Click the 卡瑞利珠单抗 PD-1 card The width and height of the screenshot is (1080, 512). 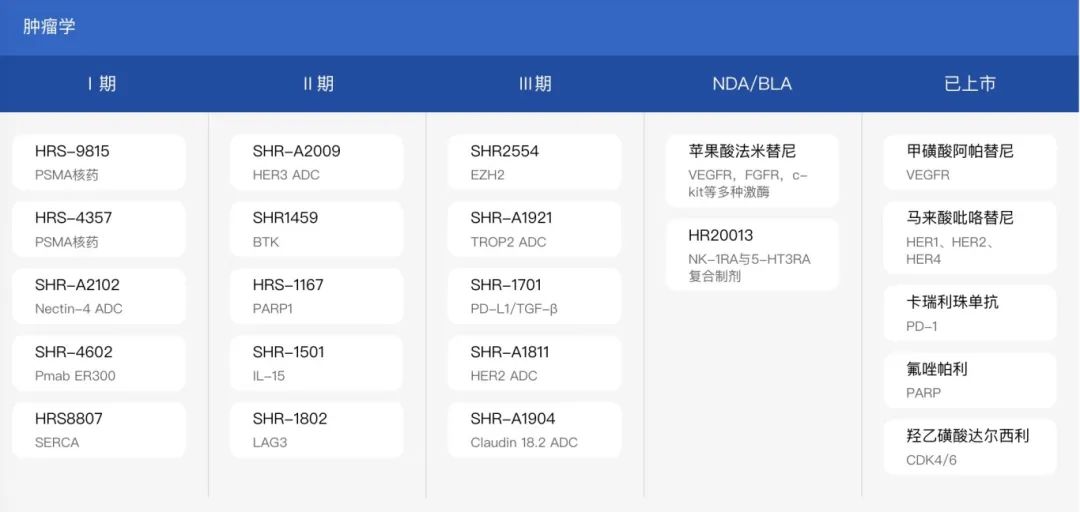pos(969,313)
